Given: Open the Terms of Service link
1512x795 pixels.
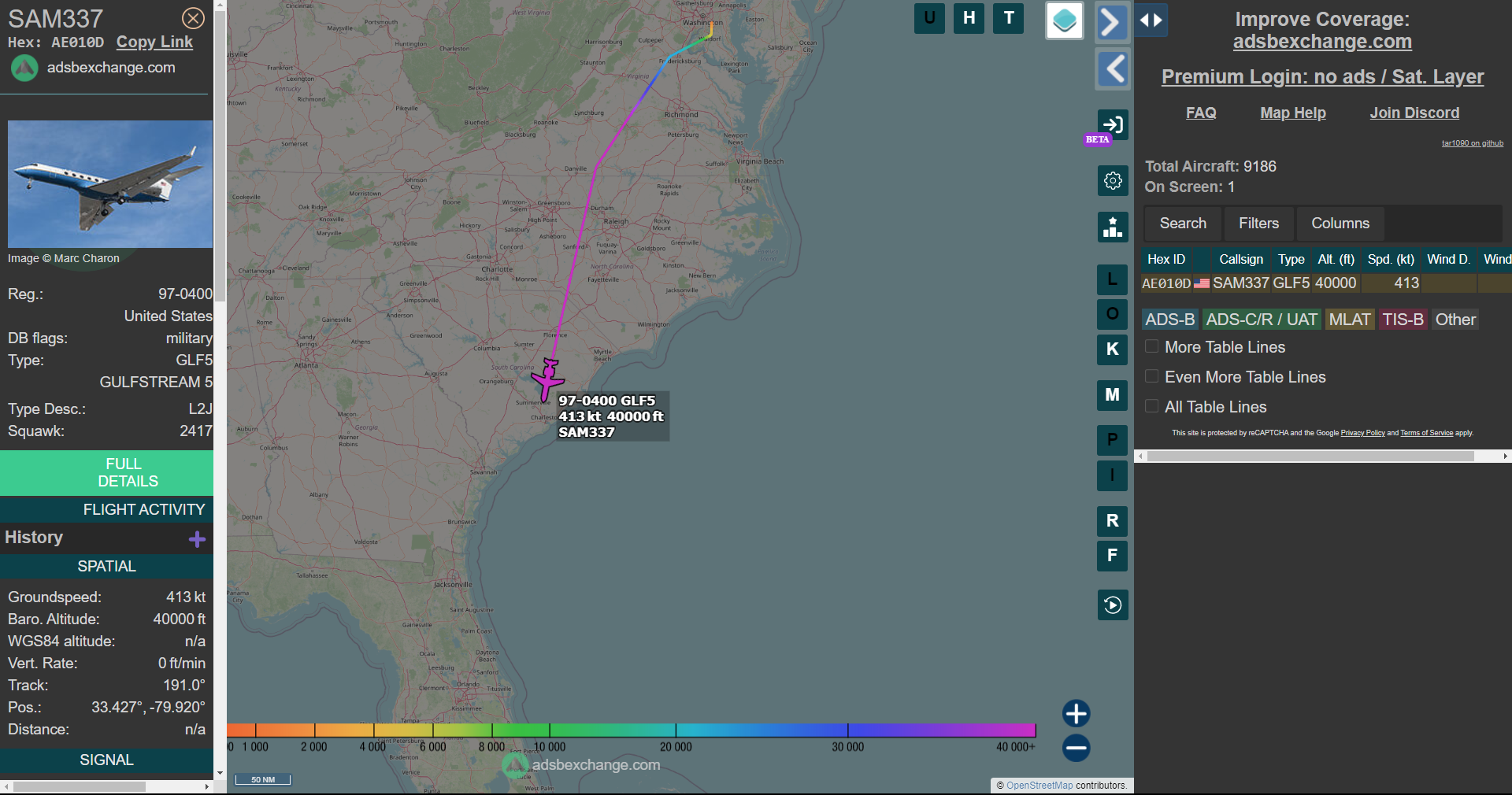Looking at the screenshot, I should (1426, 433).
